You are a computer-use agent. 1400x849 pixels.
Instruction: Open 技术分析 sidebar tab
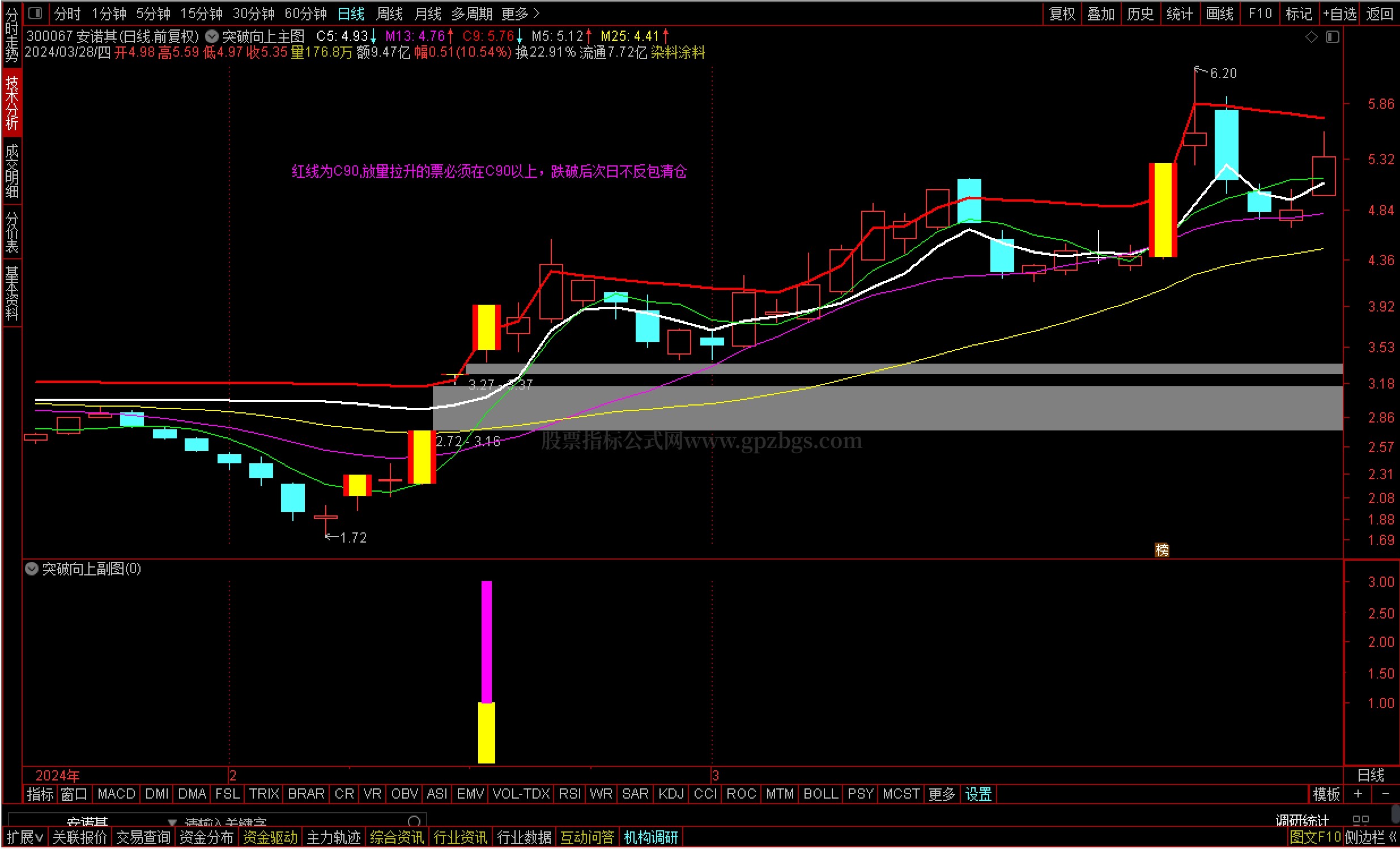[x=12, y=103]
